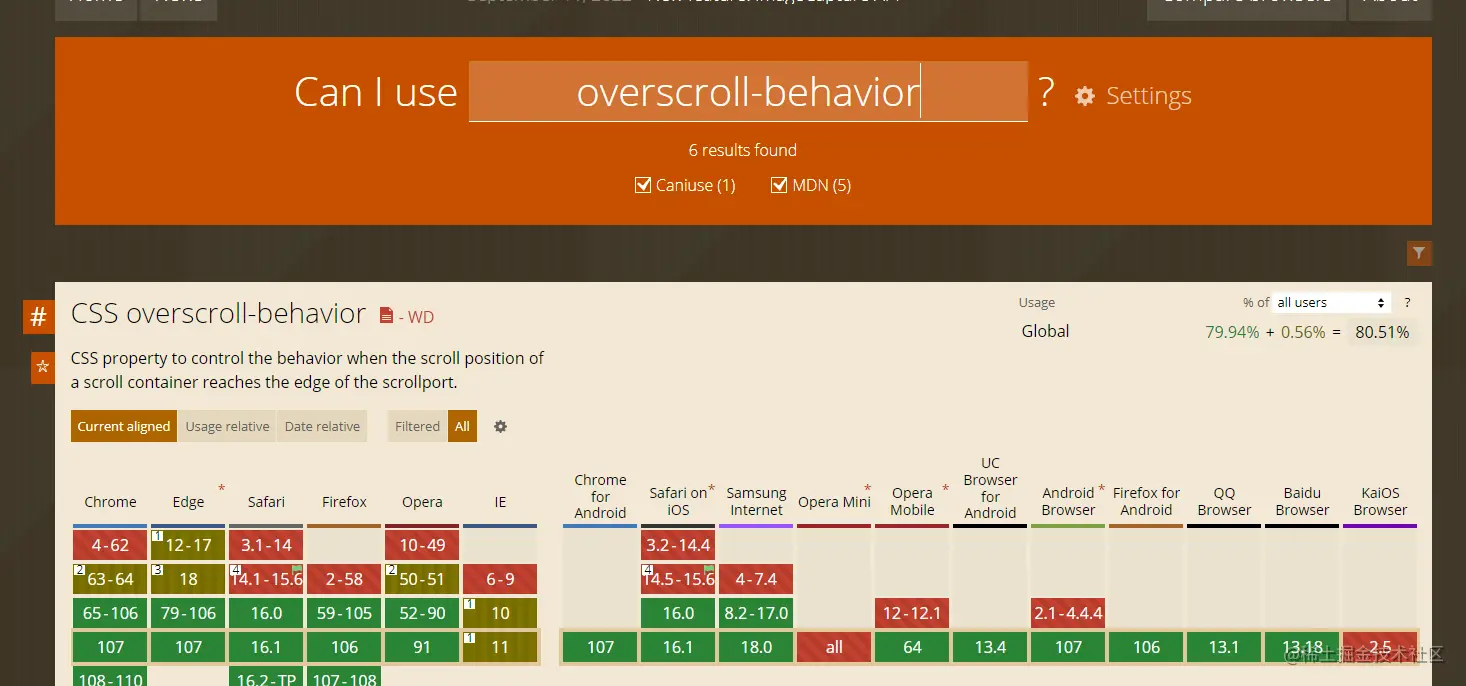The image size is (1466, 686).
Task: Click Firefox 59-105 version cell
Action: [344, 613]
